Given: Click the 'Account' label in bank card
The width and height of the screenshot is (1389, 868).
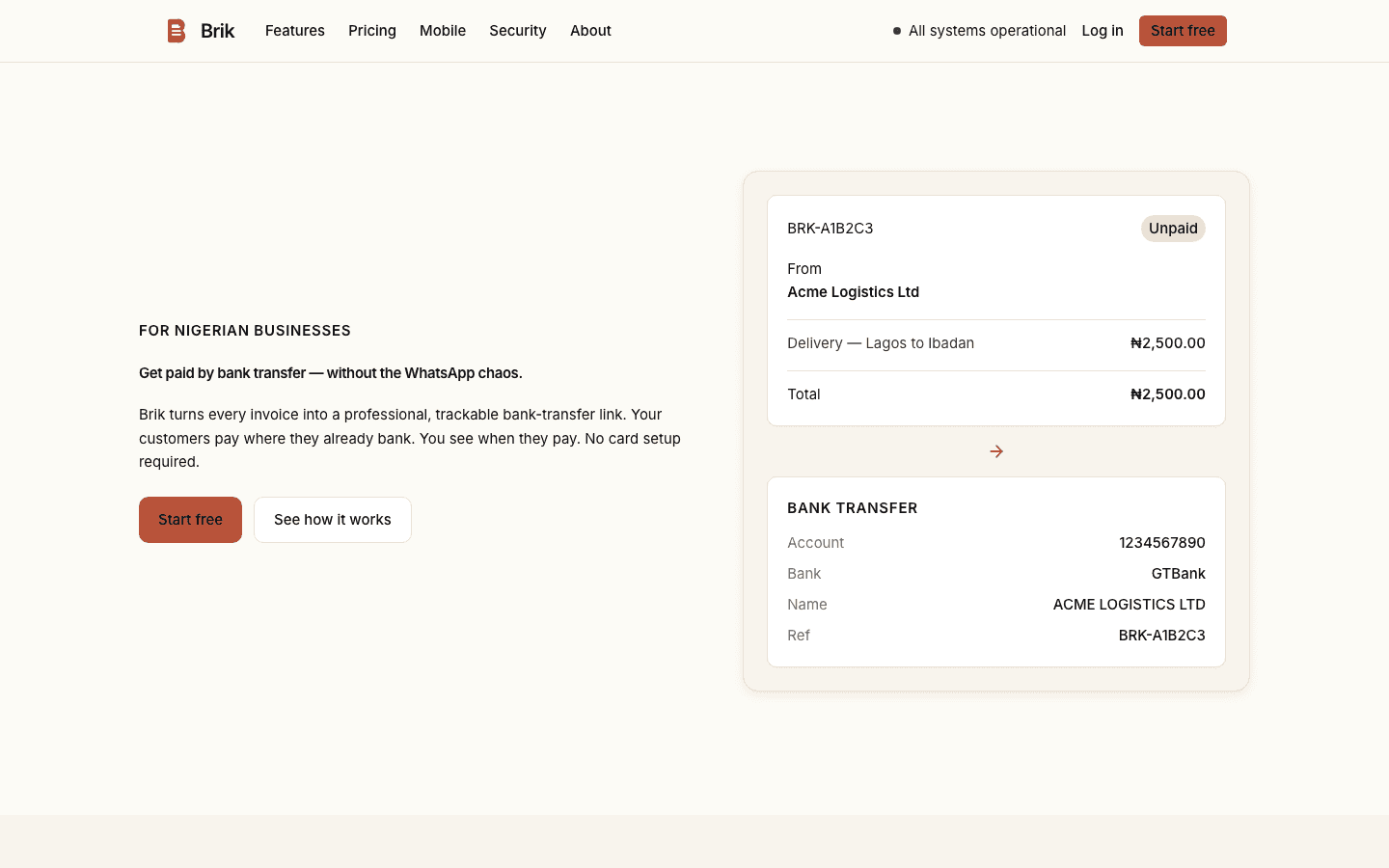Looking at the screenshot, I should 816,543.
